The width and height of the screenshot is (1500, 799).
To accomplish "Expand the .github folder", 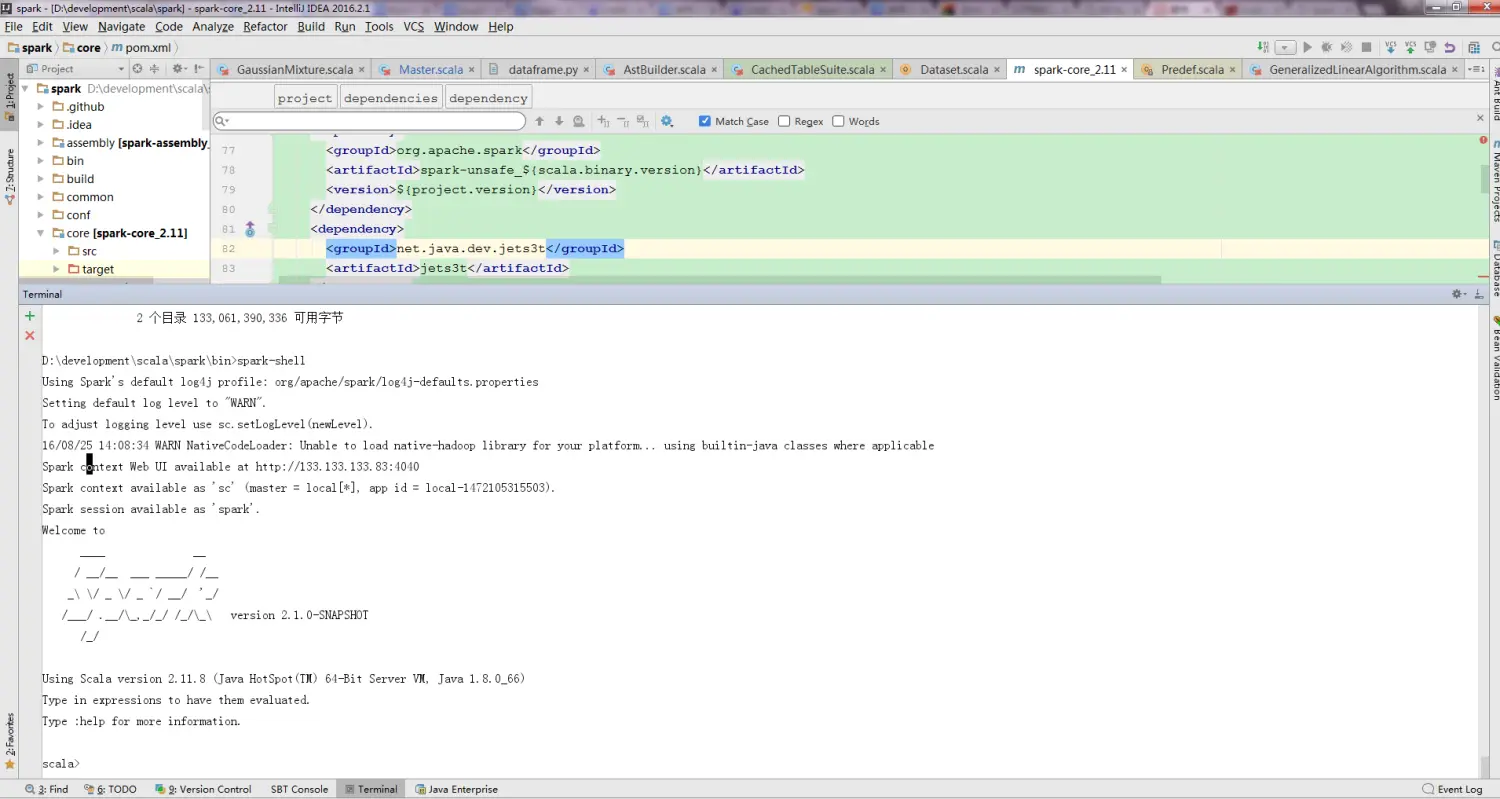I will point(41,107).
